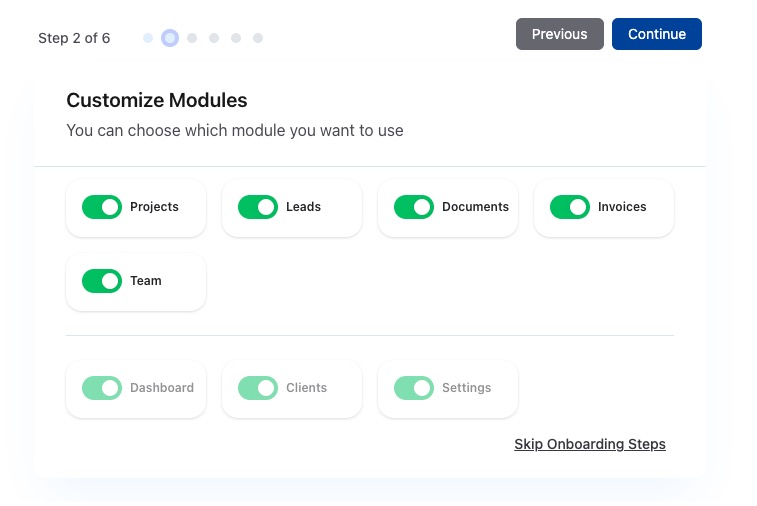
Task: Toggle the Documents module switch
Action: click(x=413, y=207)
